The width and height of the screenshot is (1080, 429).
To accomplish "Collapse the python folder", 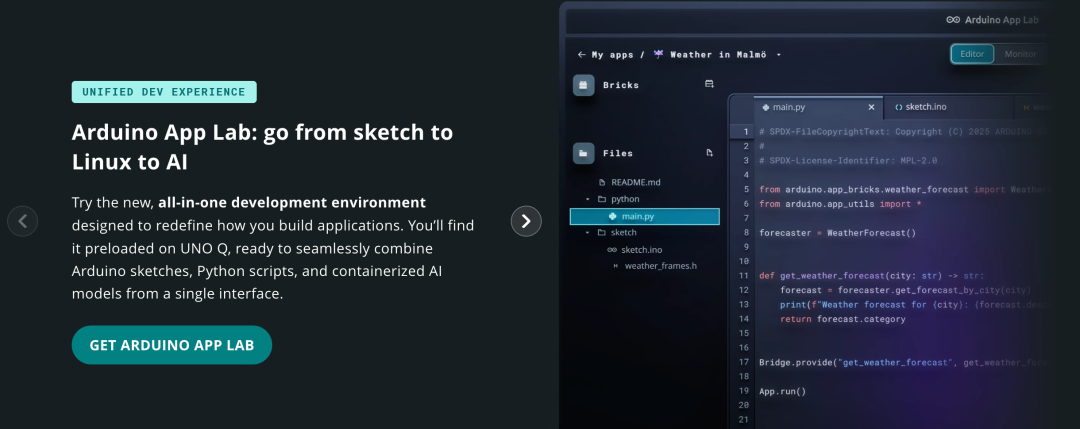I will pyautogui.click(x=588, y=199).
